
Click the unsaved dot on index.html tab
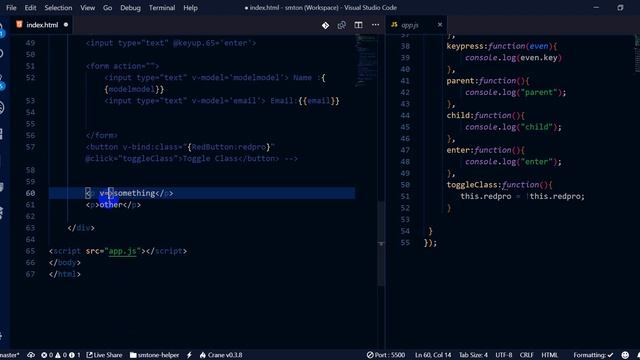click(x=66, y=25)
